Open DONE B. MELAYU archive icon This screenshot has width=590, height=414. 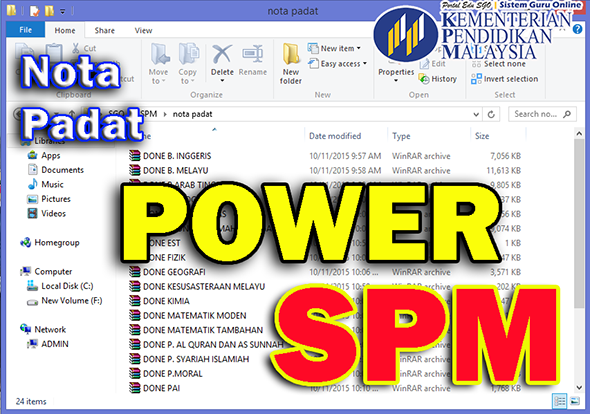(x=134, y=170)
